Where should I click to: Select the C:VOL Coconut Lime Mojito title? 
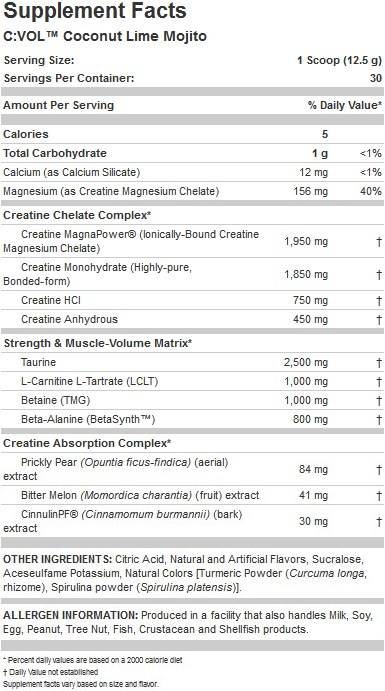pos(105,36)
